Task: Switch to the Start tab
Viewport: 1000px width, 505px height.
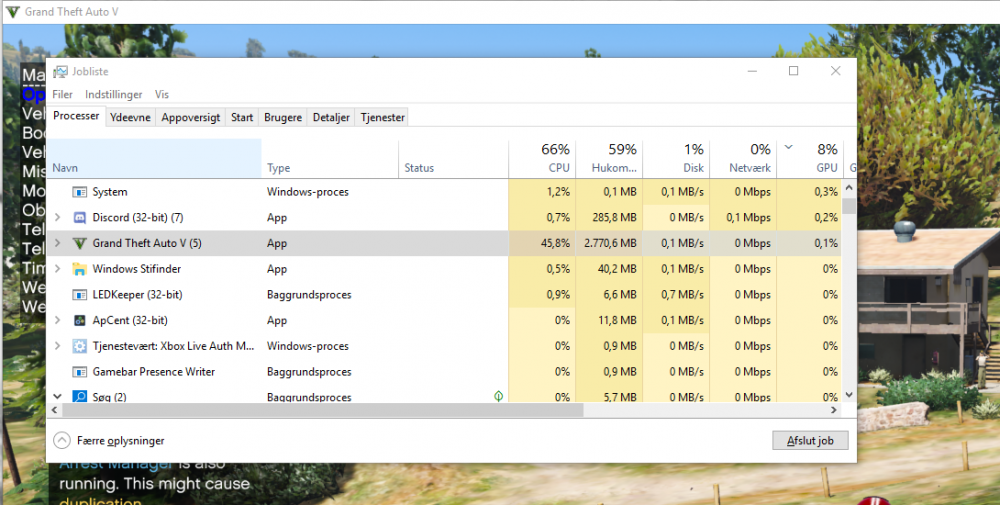Action: pos(242,117)
